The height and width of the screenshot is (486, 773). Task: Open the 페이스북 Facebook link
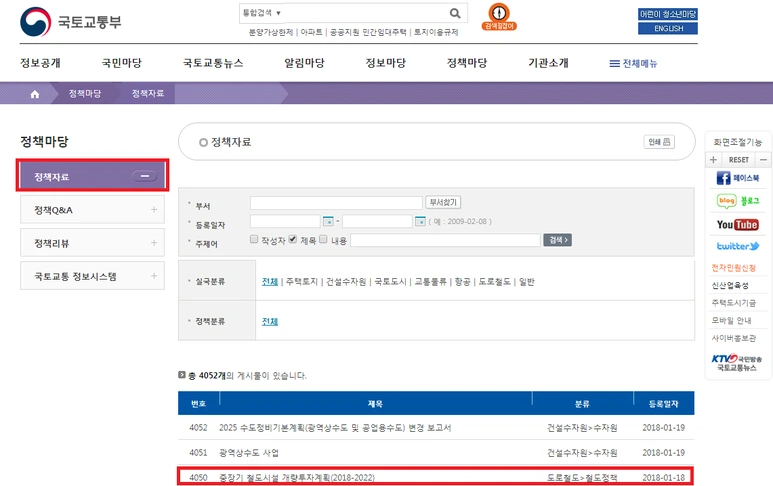738,178
